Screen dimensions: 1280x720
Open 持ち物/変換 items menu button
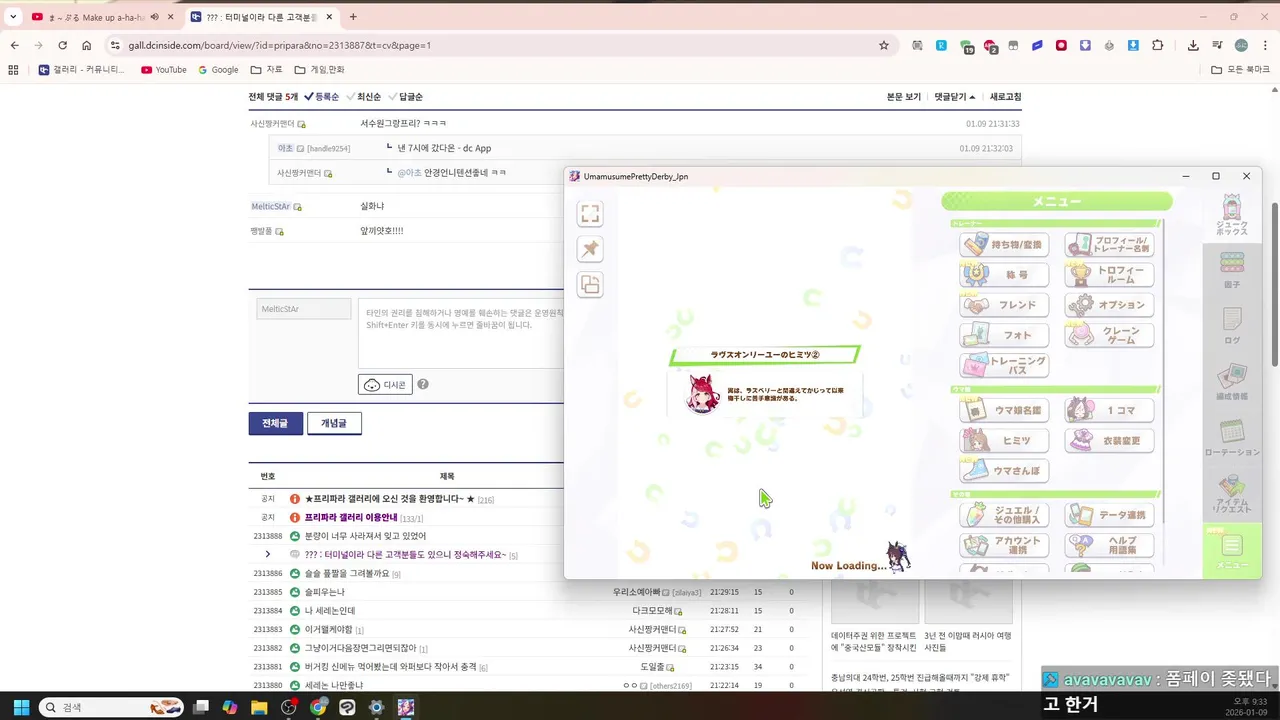[1005, 244]
